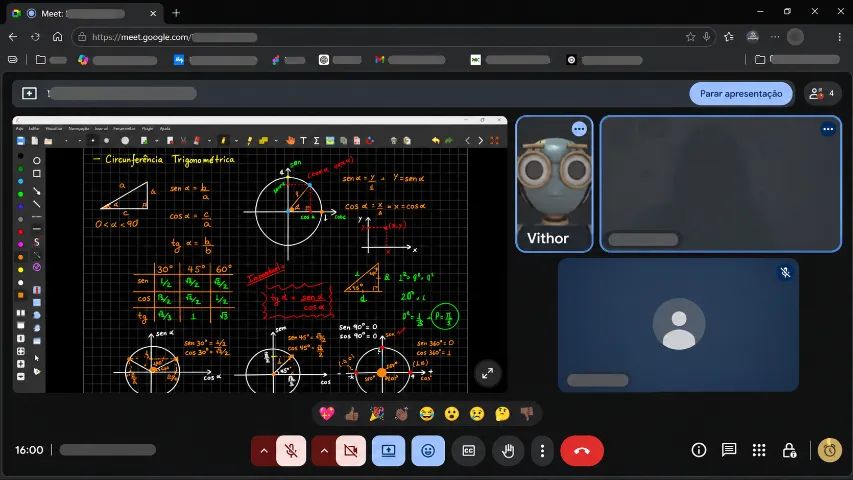
Task: Open participants list showing 4 people
Action: click(x=823, y=94)
